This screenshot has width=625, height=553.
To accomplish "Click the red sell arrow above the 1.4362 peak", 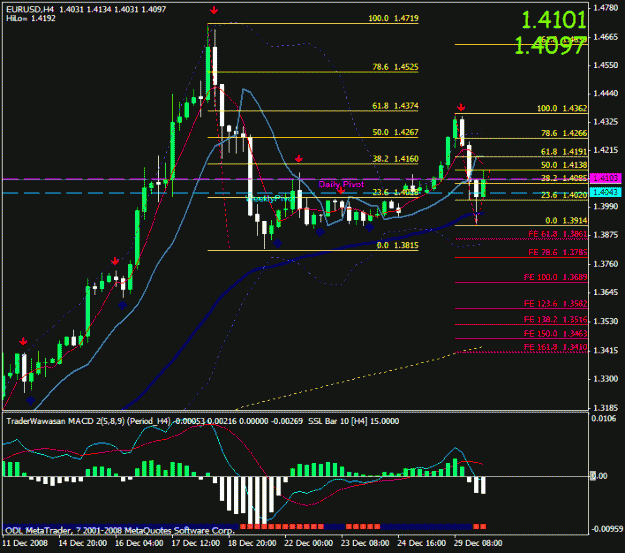I will click(x=461, y=107).
